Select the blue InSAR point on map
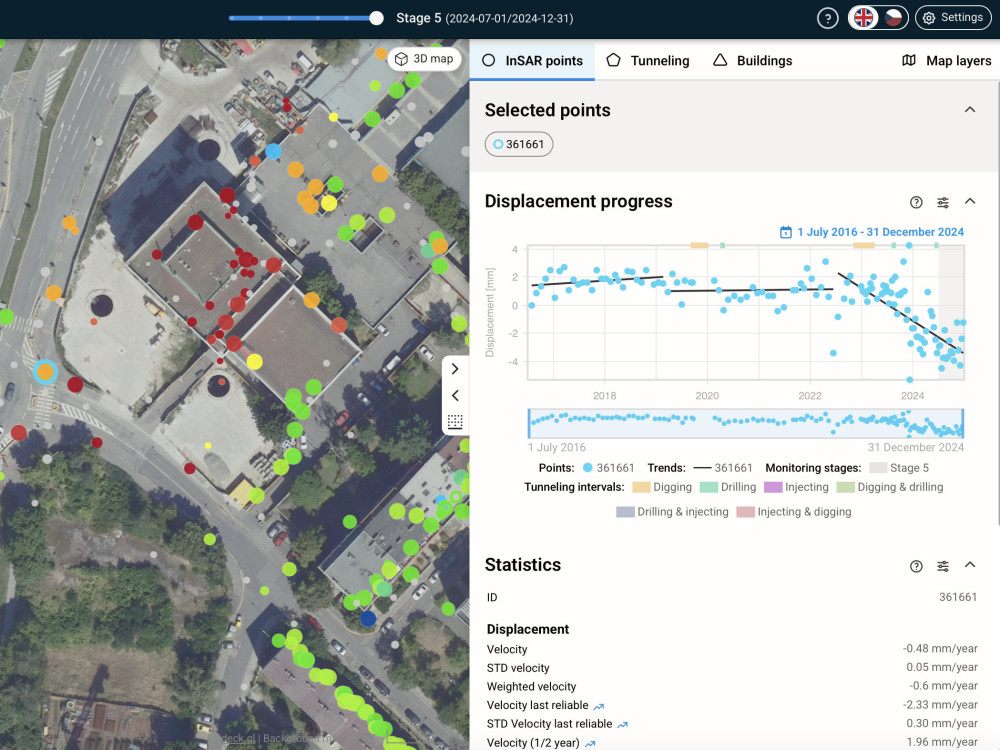Screen dimensions: 1000x750 click(x=273, y=151)
